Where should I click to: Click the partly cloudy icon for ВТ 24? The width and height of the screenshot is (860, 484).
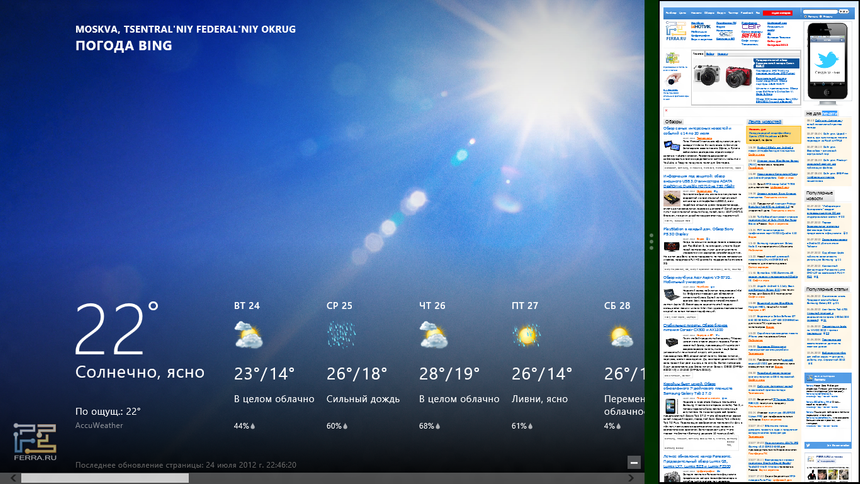point(248,335)
